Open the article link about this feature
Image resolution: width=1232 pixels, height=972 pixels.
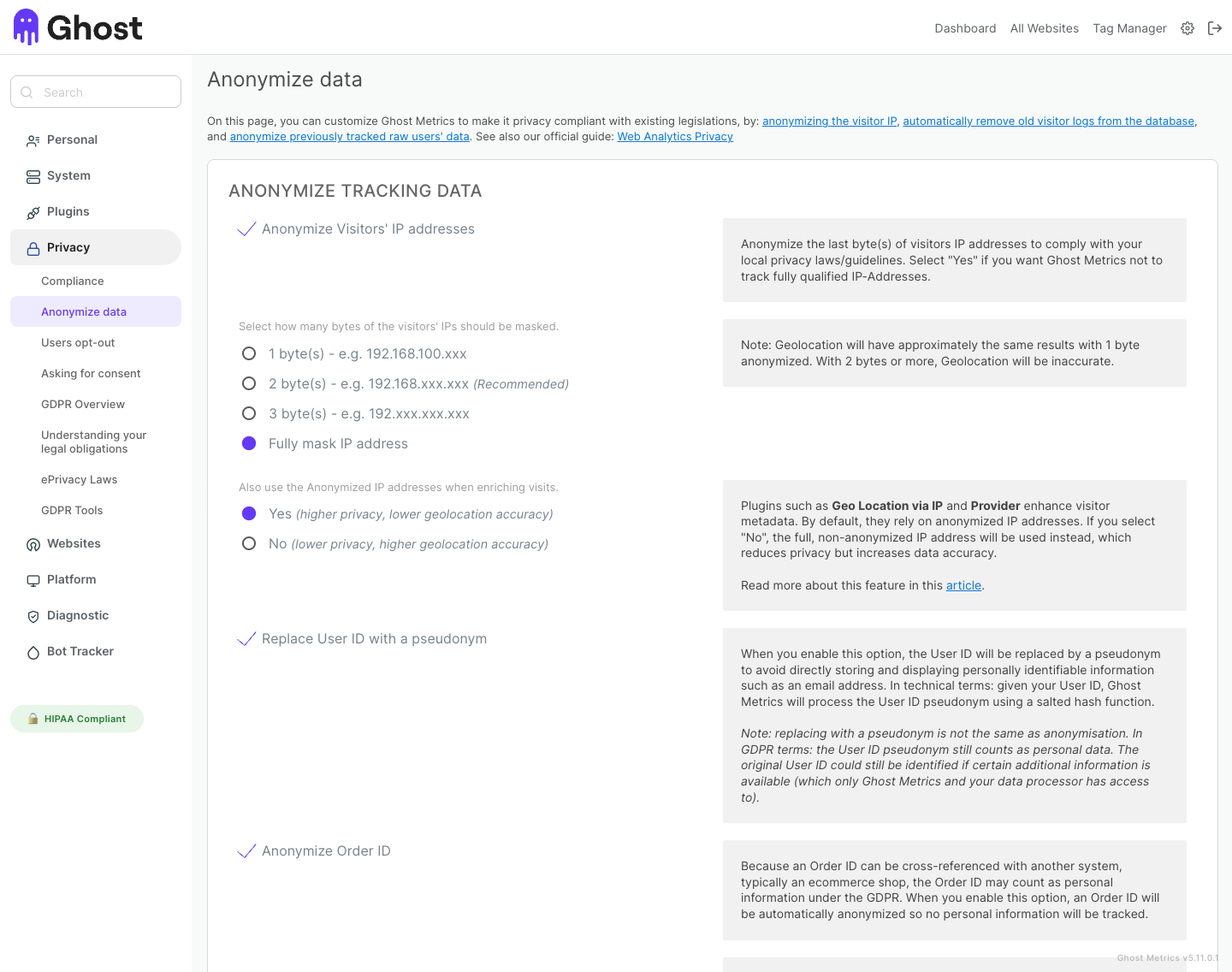coord(963,585)
